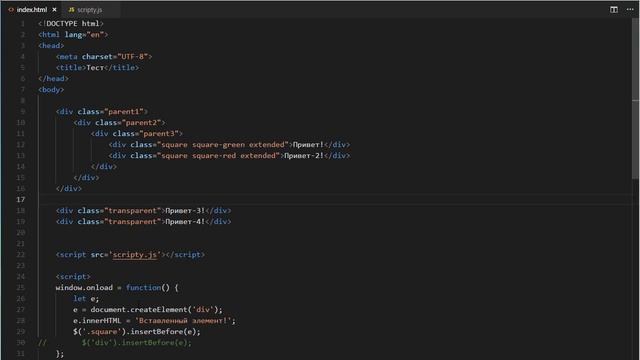640x360 pixels.
Task: Click the document.createElement('div') line
Action: click(148, 310)
